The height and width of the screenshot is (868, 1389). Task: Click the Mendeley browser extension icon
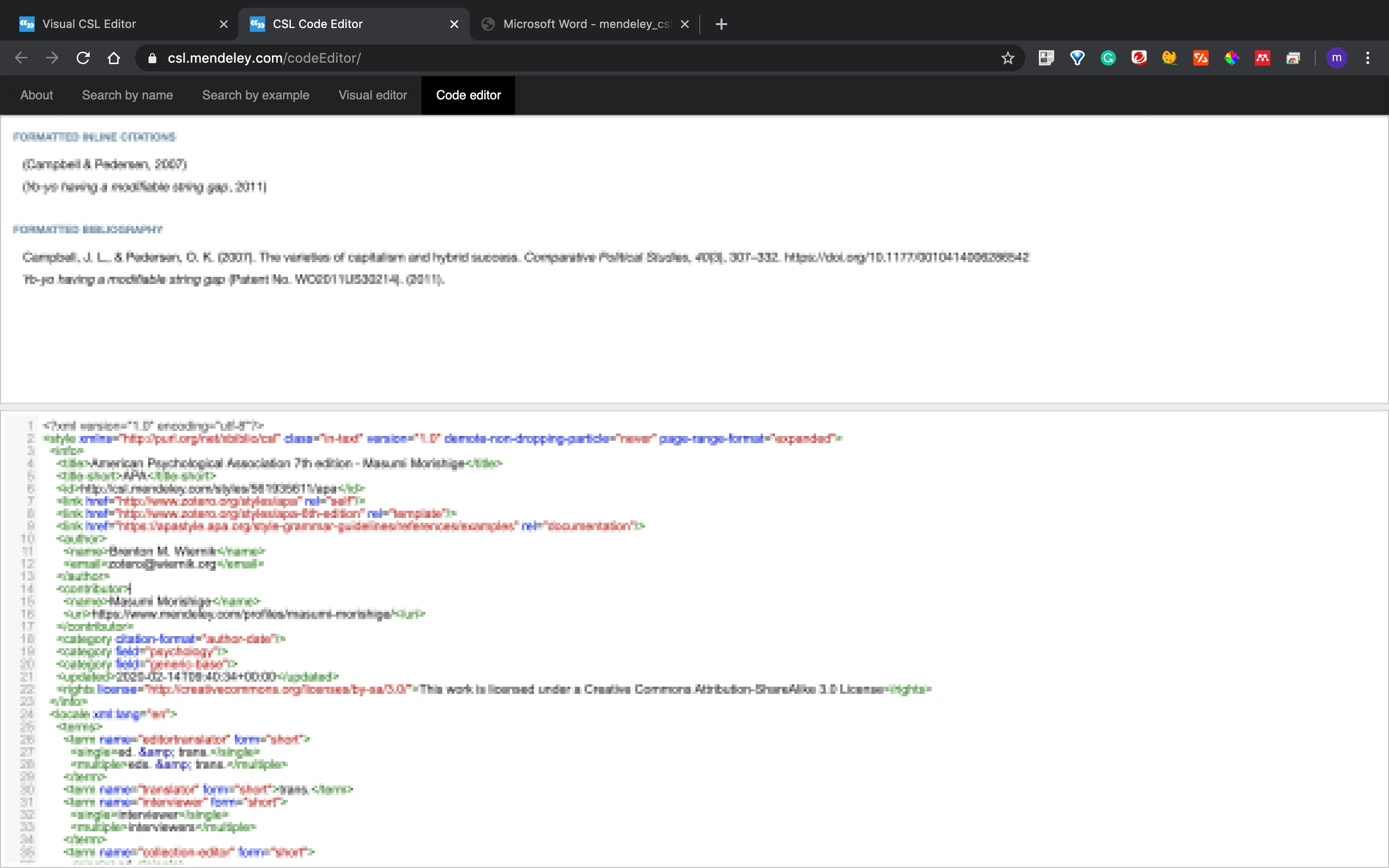1263,58
